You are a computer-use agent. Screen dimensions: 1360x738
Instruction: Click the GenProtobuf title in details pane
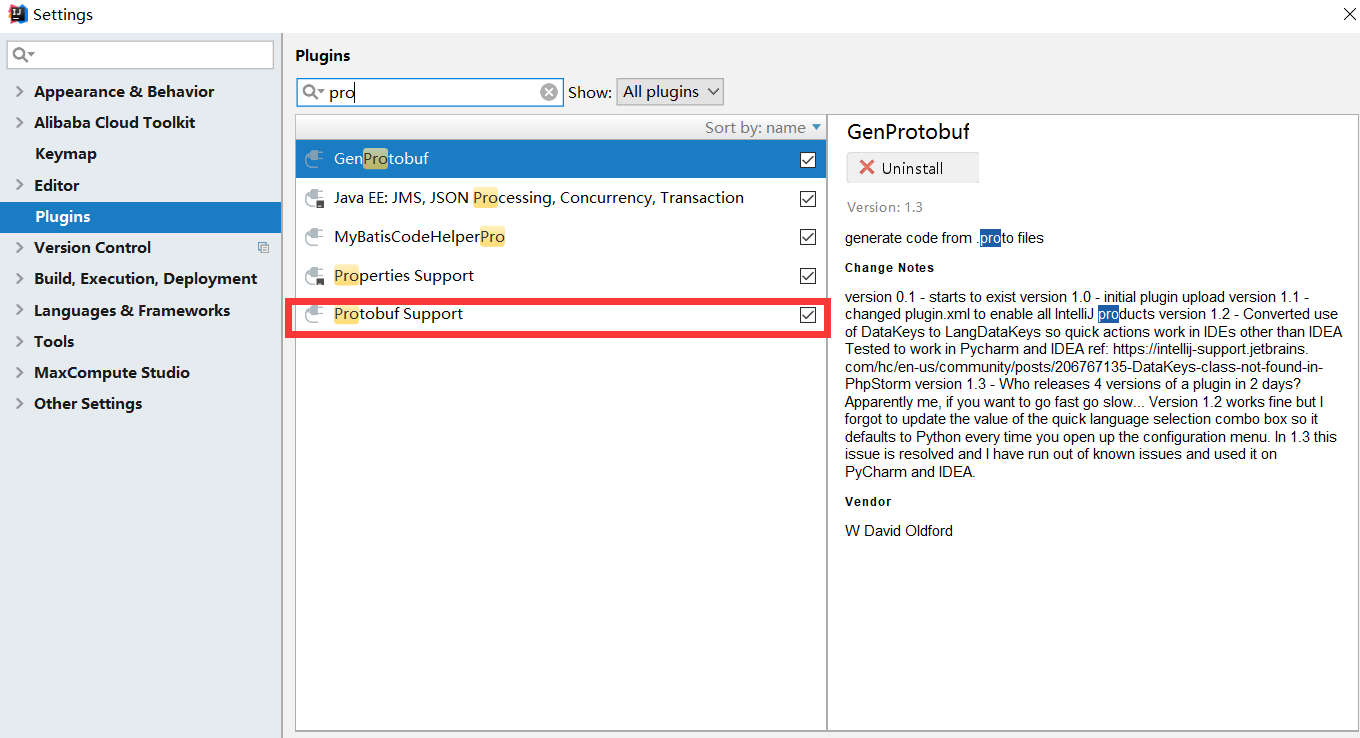point(908,132)
